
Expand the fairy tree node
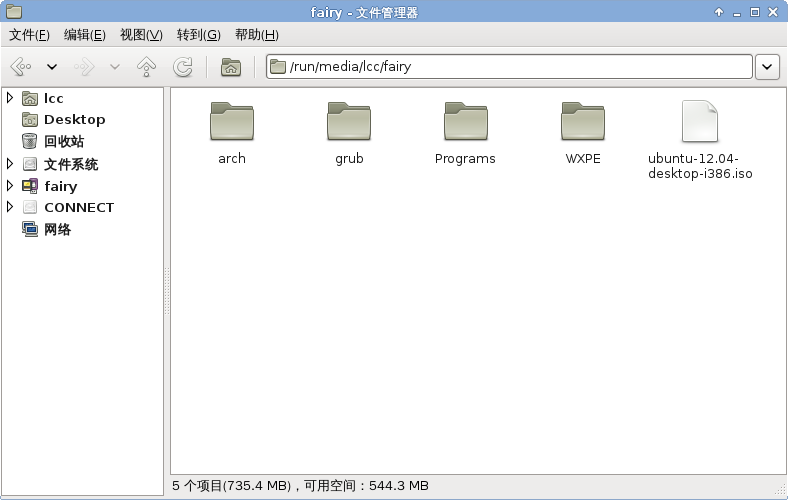[x=10, y=185]
